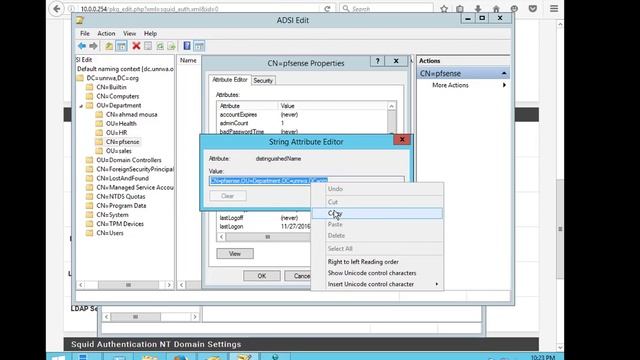This screenshot has height=360, width=640.
Task: Select CN=pfsense in the tree
Action: (x=122, y=142)
